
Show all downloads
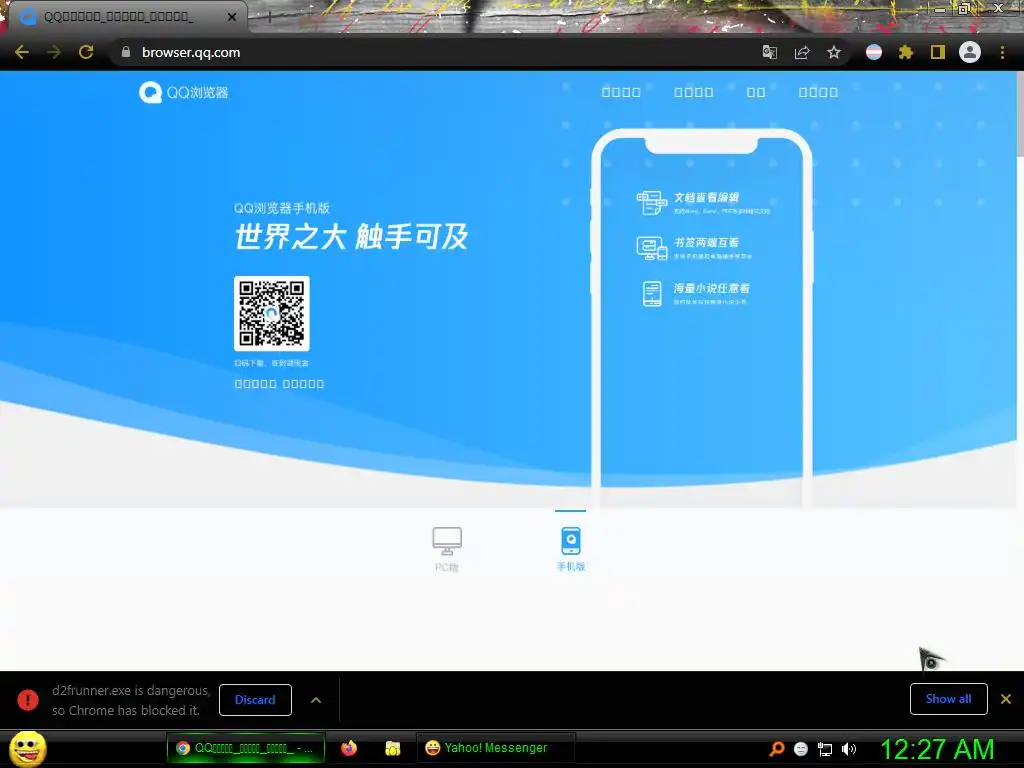tap(948, 699)
